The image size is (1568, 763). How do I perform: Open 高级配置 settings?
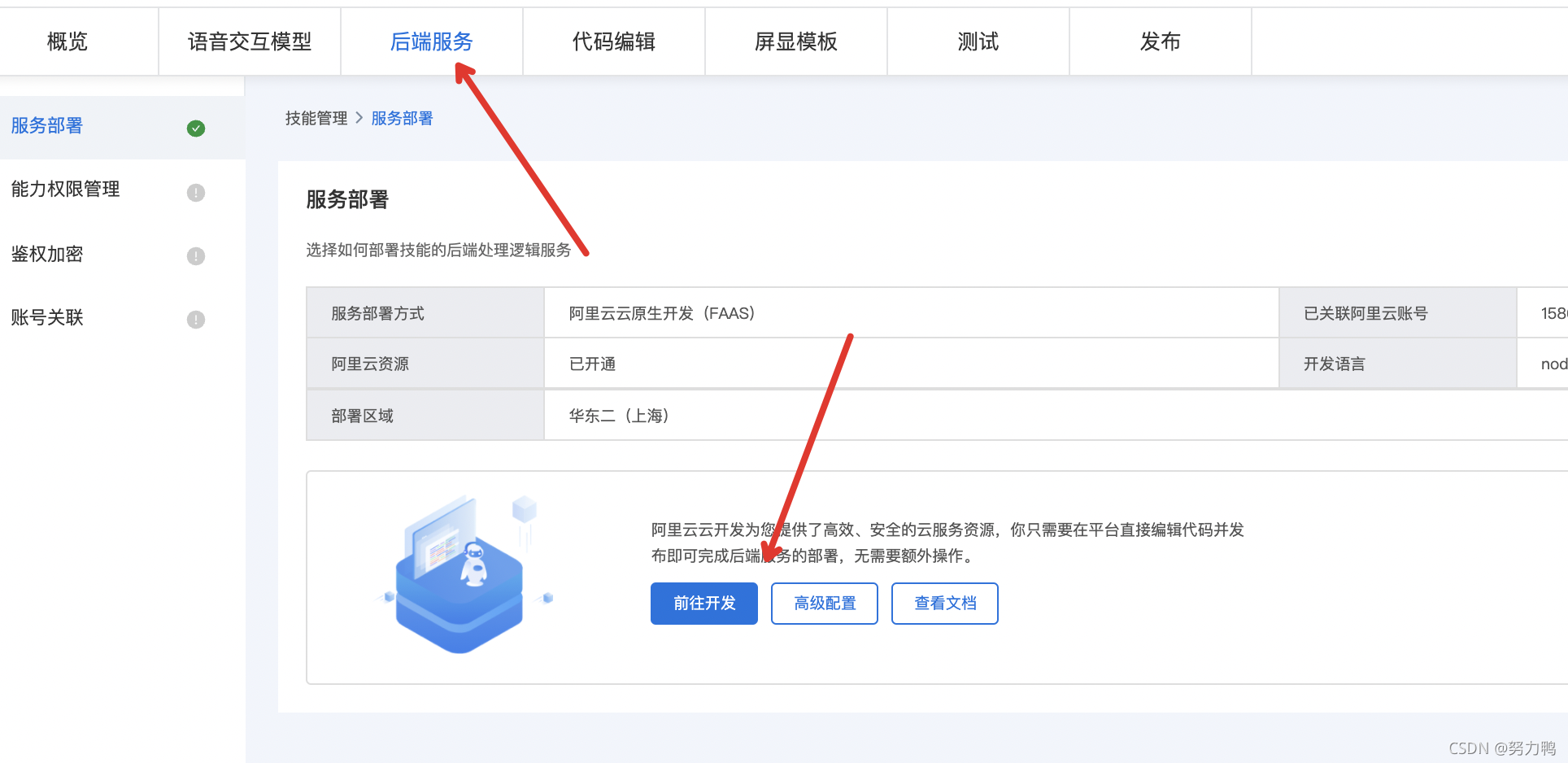(x=825, y=604)
